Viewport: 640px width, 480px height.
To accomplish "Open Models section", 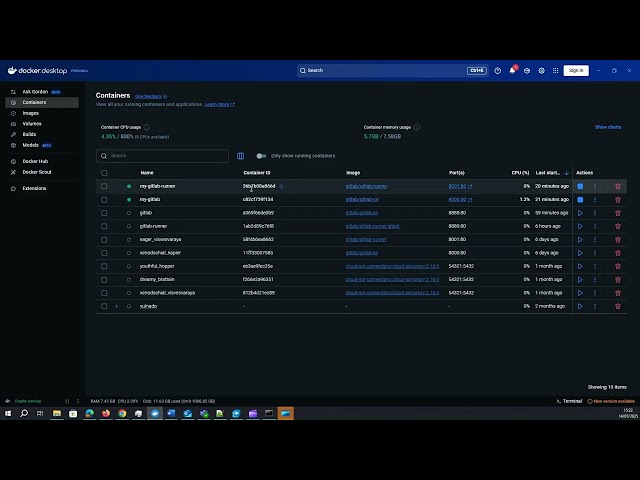I will click(x=42, y=145).
